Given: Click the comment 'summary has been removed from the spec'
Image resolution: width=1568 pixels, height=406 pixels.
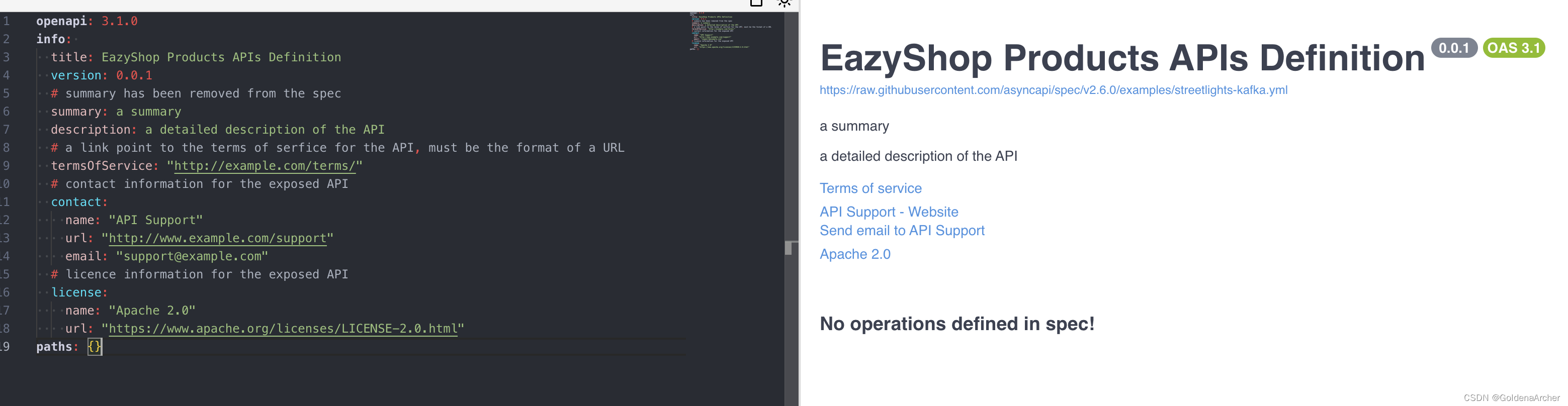Looking at the screenshot, I should click(196, 93).
